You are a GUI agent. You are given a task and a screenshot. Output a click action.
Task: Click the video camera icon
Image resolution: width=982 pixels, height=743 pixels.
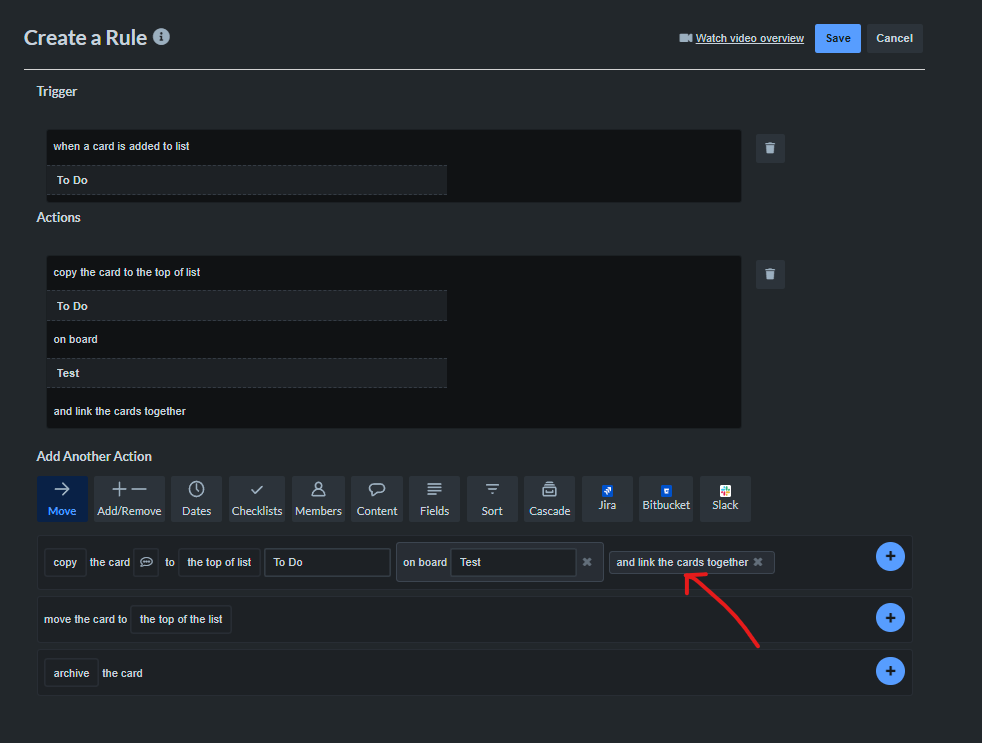coord(685,38)
